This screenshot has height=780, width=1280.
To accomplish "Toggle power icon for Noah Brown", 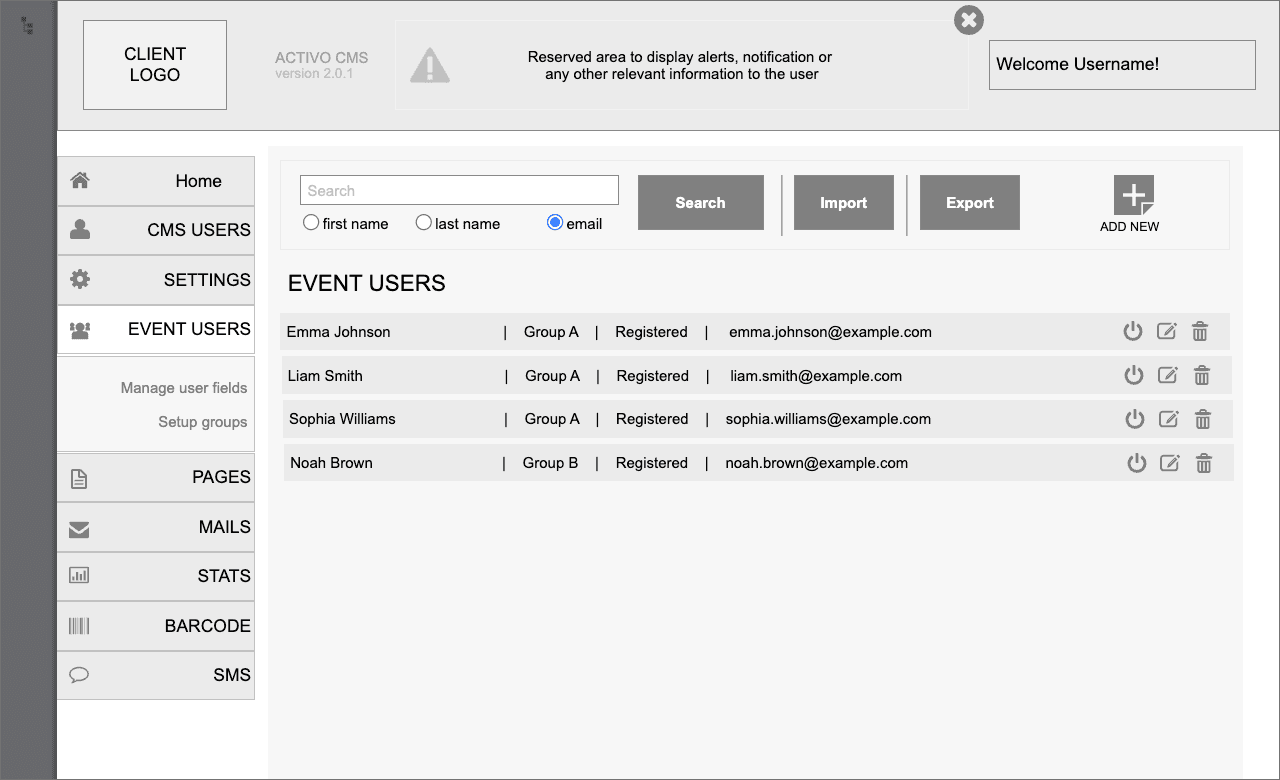I will click(1136, 463).
